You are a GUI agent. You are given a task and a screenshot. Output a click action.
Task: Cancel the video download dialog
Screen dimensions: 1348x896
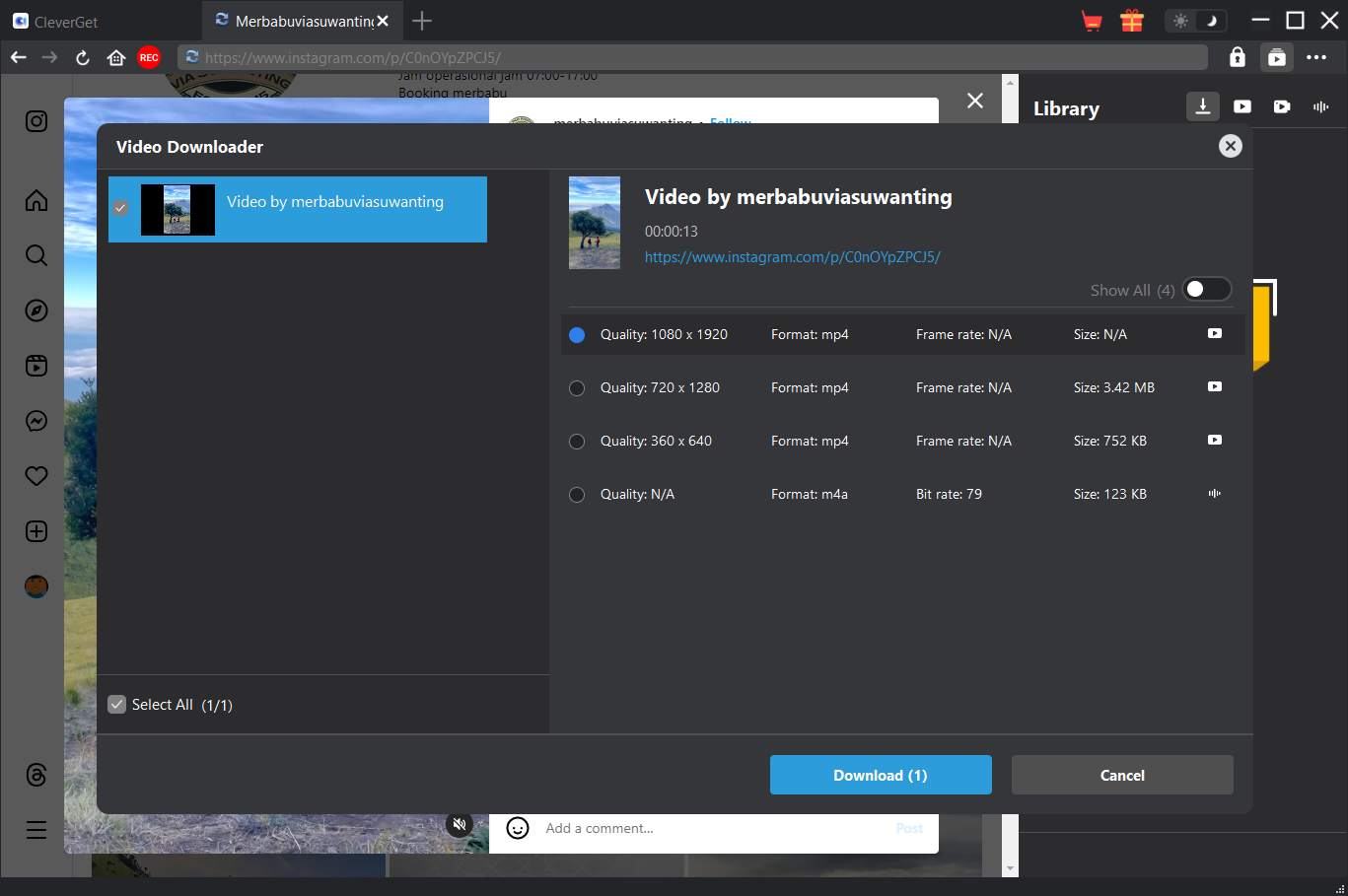(1122, 775)
